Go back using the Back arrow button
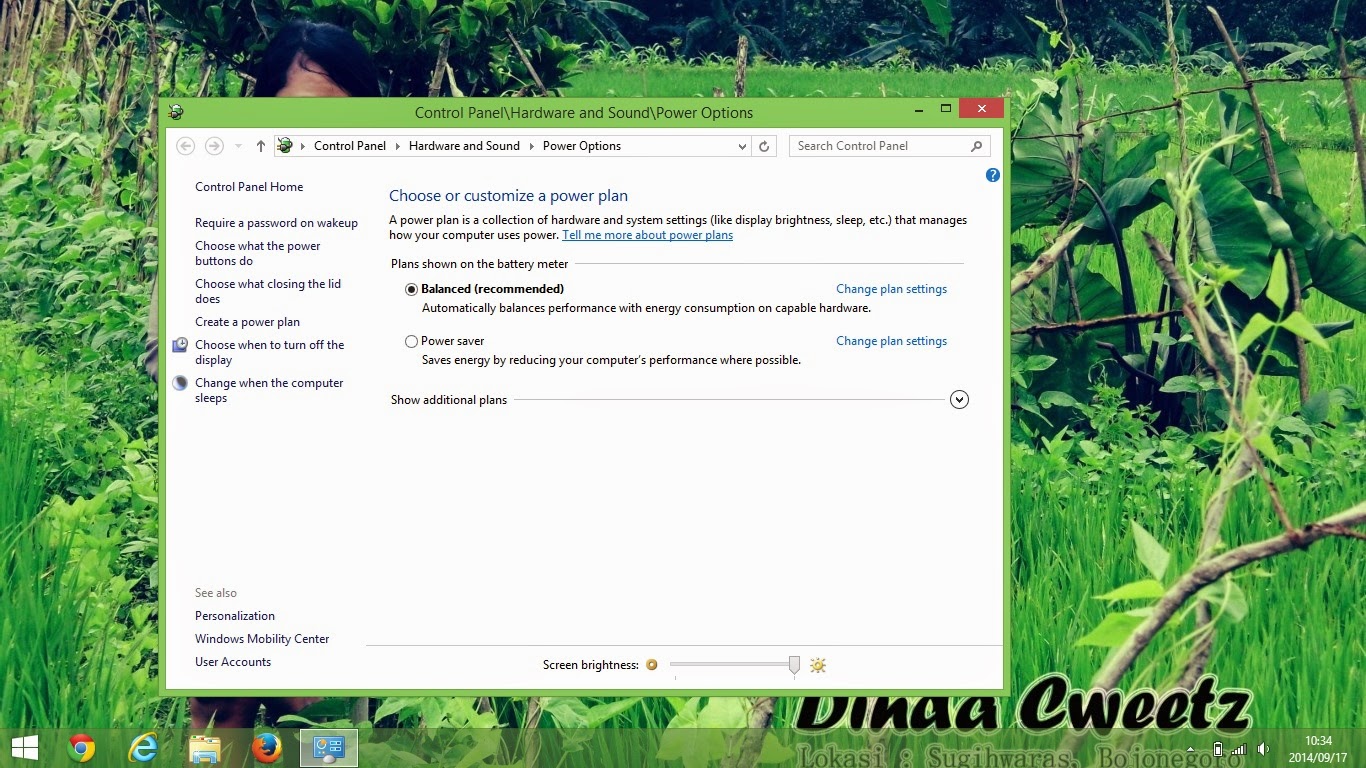 (x=185, y=146)
